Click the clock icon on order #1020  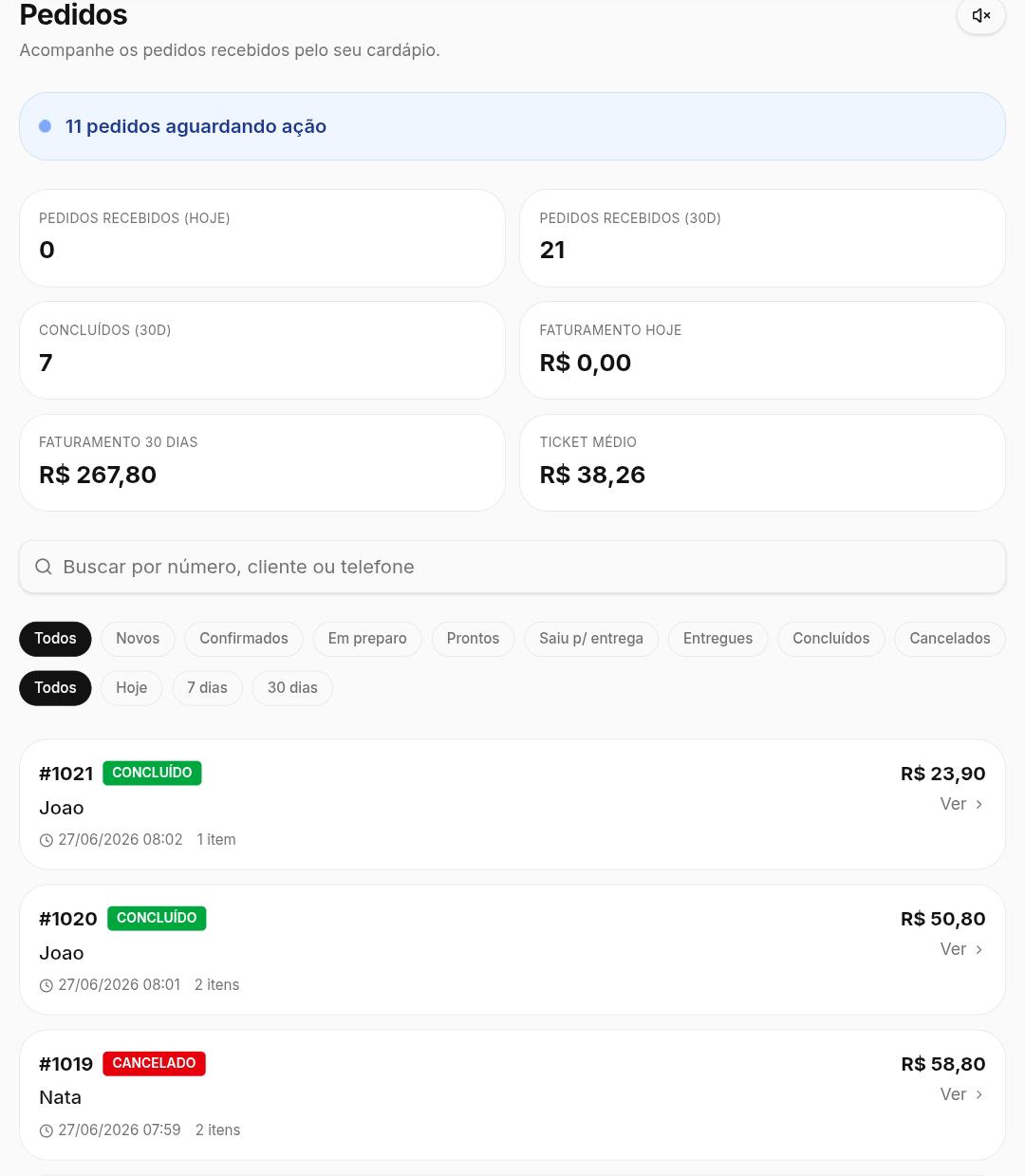click(x=47, y=985)
